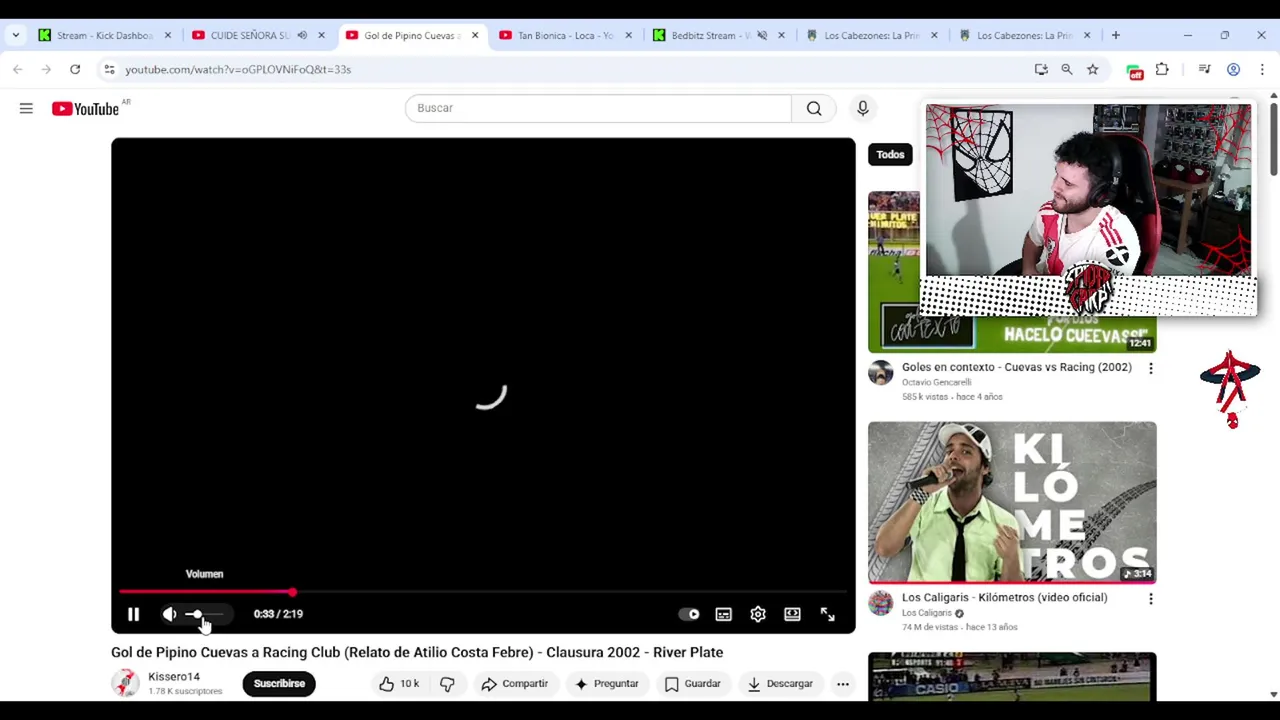
Task: Open the Los Caligaris channel avatar
Action: click(x=880, y=603)
